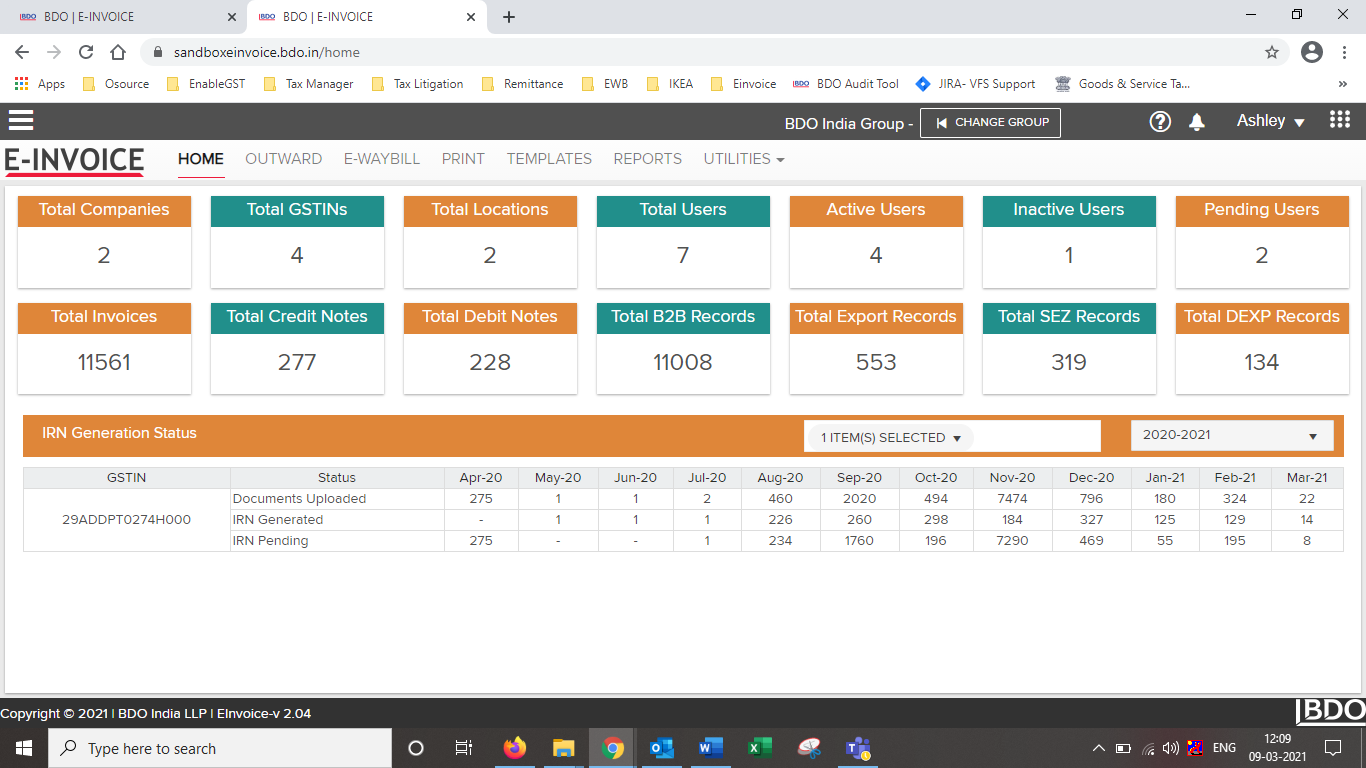
Task: Open the Ashley user dropdown
Action: pos(1271,121)
